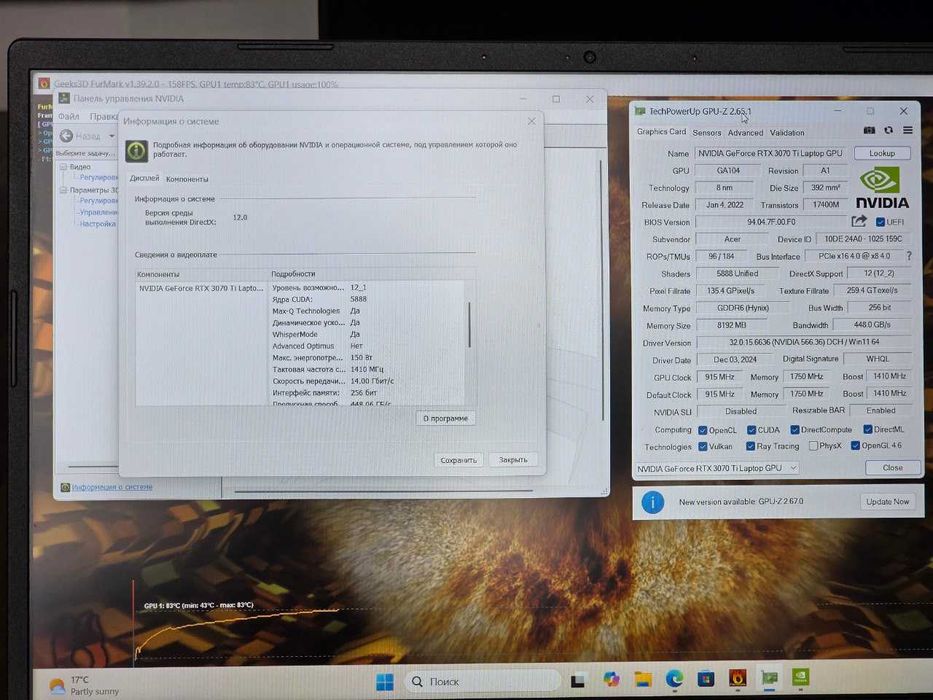Click the GPU-Z refresh icon
Screen dimensions: 933x700
[888, 130]
